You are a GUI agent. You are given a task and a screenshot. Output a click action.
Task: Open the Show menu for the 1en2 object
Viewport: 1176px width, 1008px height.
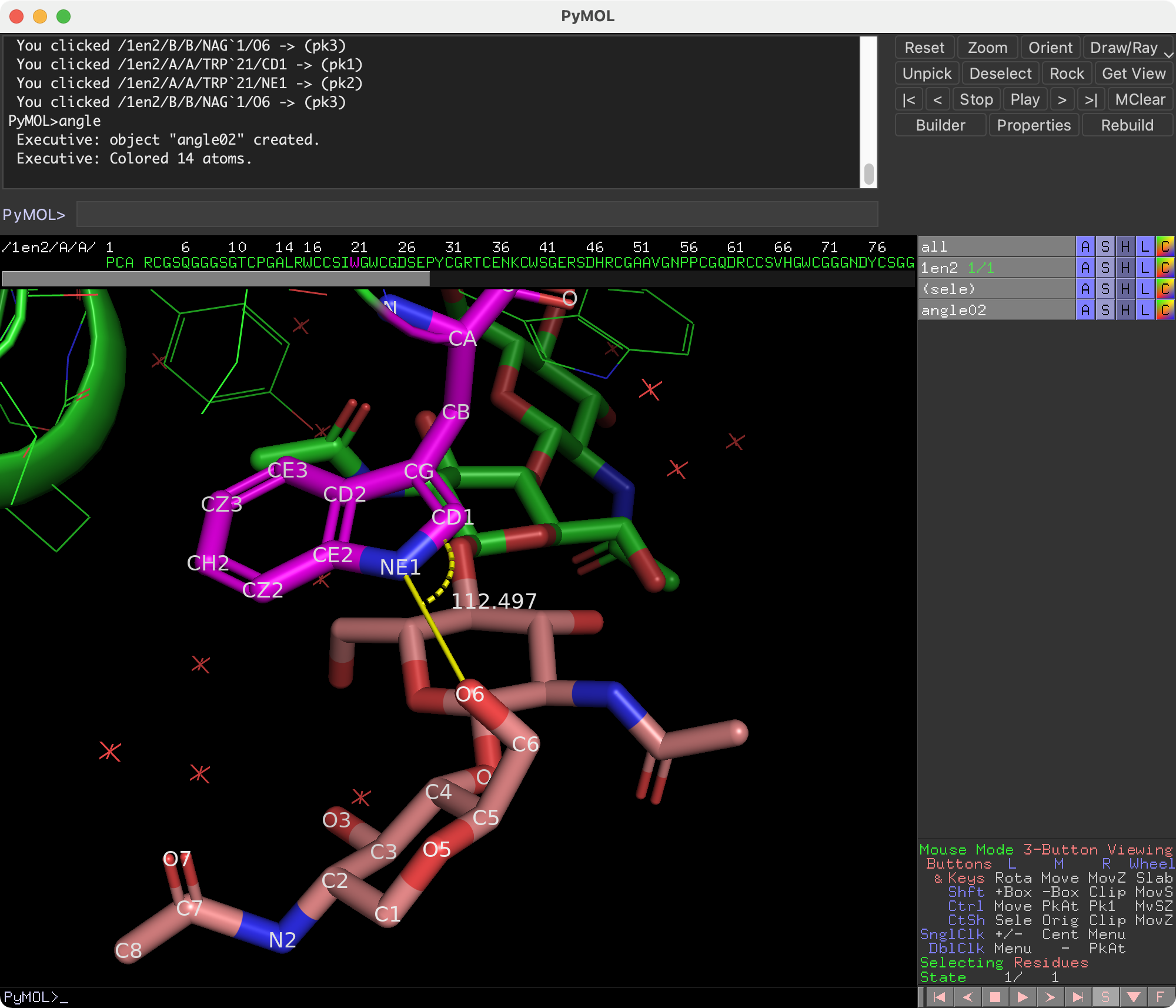coord(1105,268)
